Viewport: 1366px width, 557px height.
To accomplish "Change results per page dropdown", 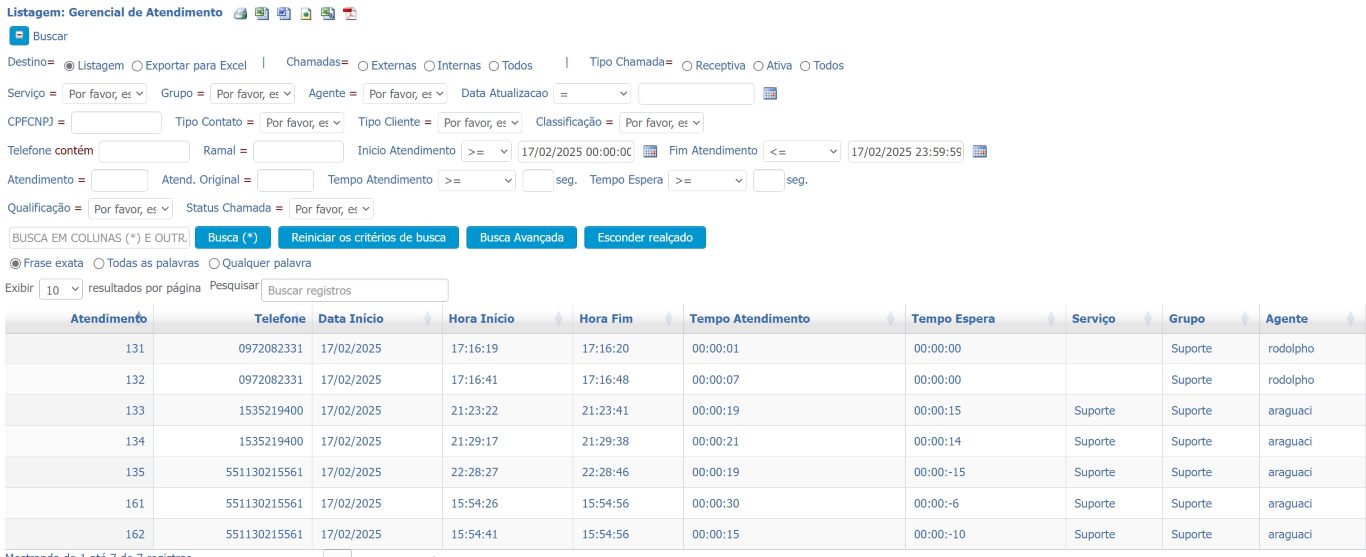I will pyautogui.click(x=62, y=289).
